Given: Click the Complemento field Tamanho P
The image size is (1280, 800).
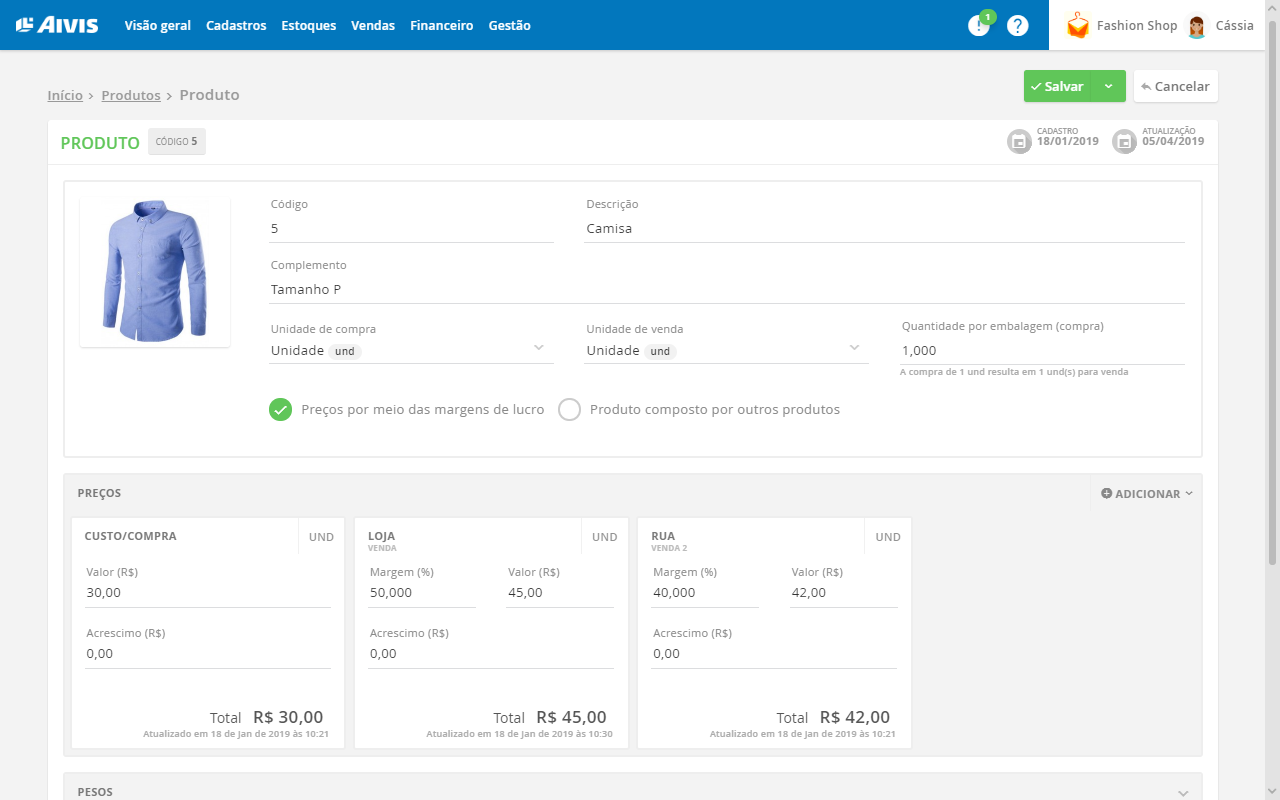Looking at the screenshot, I should [727, 290].
